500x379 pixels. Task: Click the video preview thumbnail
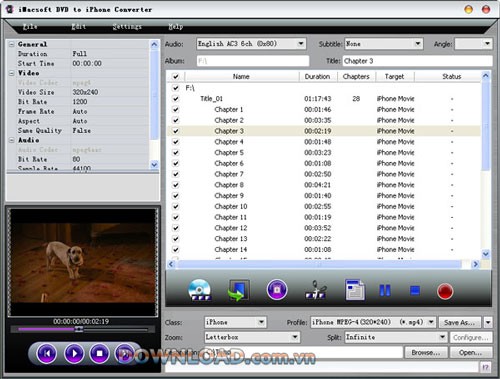[x=83, y=262]
